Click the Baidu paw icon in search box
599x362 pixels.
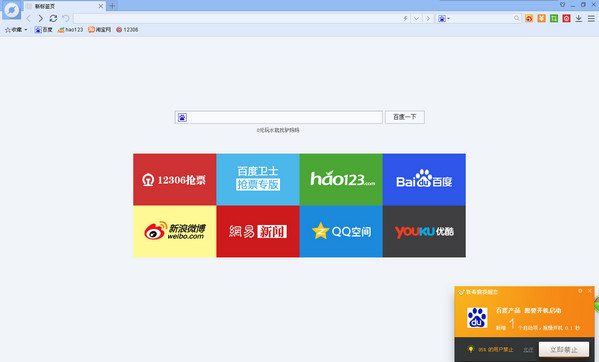click(x=182, y=117)
